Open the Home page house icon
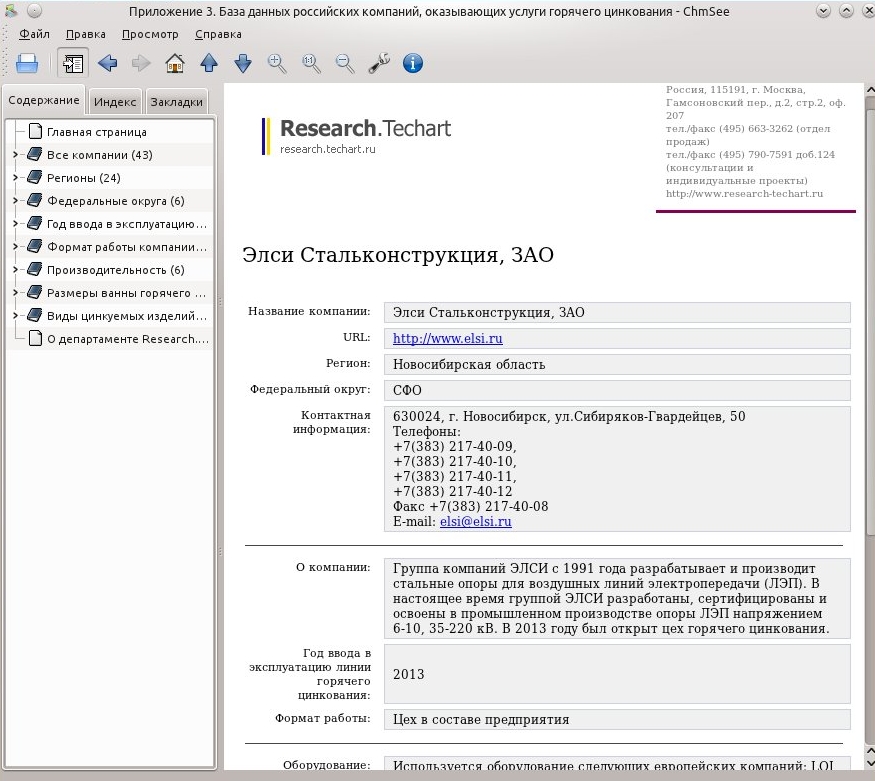Screen dimensions: 875x781 175,63
